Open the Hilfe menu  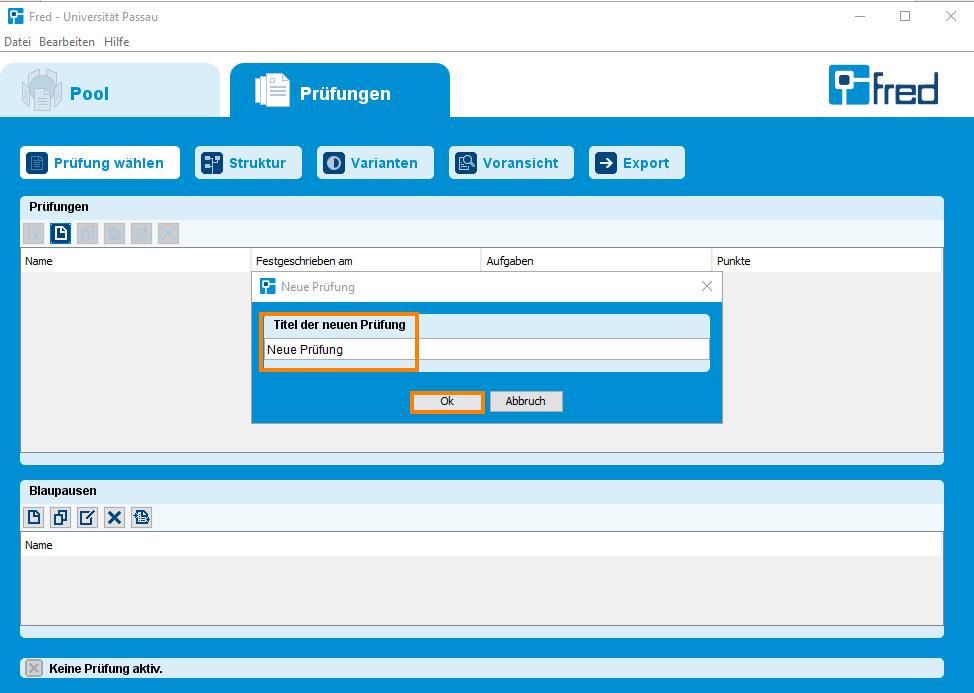(x=117, y=42)
